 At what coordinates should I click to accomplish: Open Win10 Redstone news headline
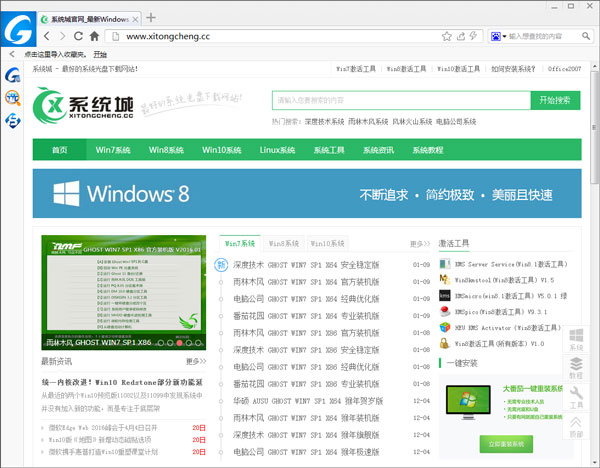pos(122,382)
